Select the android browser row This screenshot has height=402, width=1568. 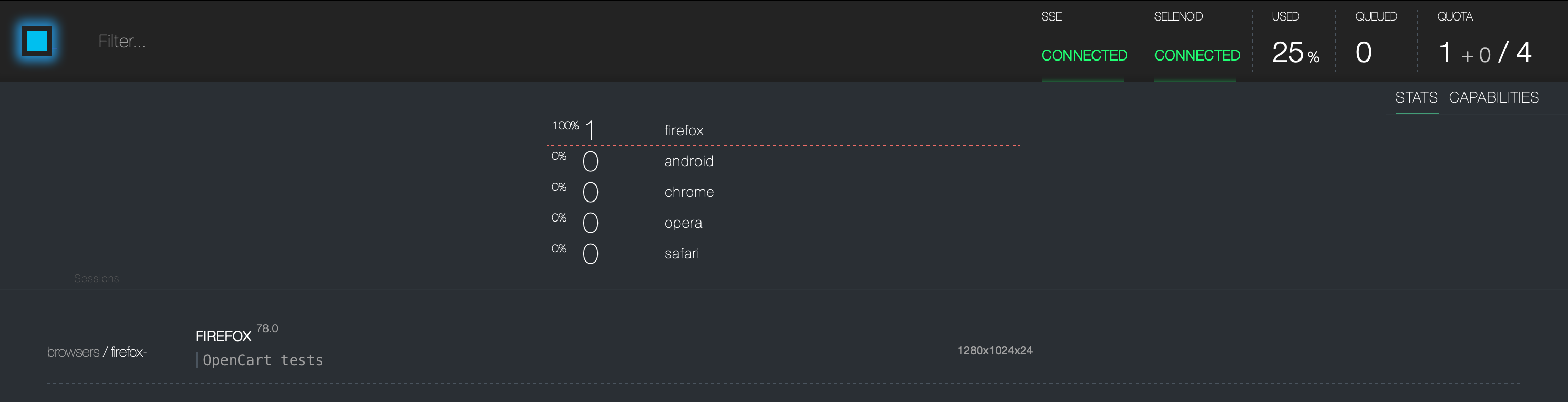pyautogui.click(x=784, y=162)
